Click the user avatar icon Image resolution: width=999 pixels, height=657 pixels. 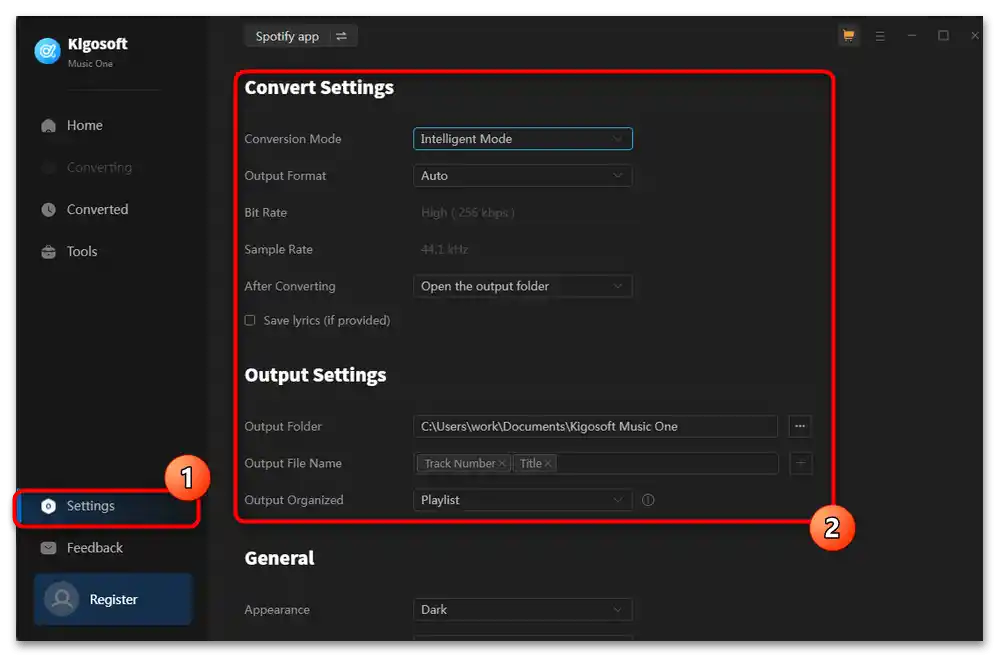tap(62, 600)
